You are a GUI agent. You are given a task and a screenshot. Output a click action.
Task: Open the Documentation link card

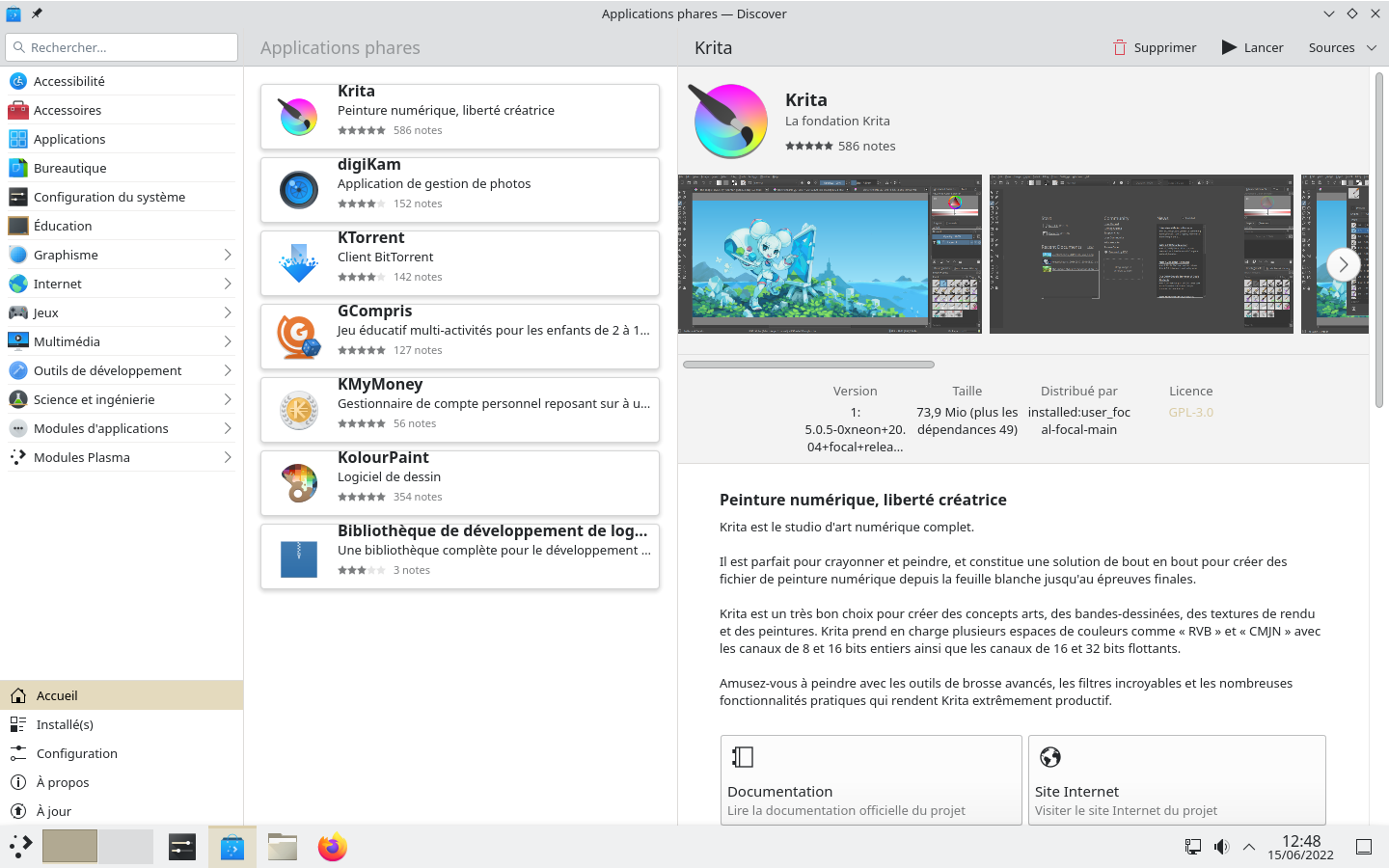(x=871, y=779)
